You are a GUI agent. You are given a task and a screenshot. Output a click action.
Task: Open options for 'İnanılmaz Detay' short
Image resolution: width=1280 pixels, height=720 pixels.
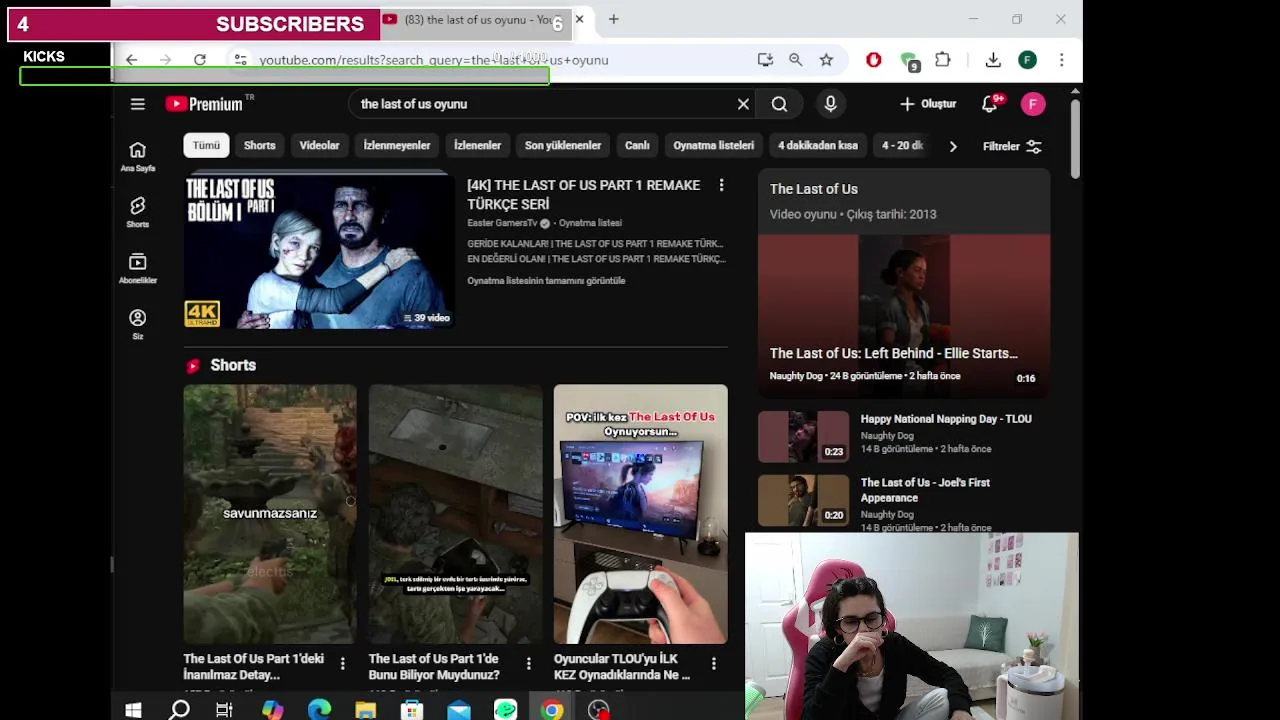[x=343, y=663]
